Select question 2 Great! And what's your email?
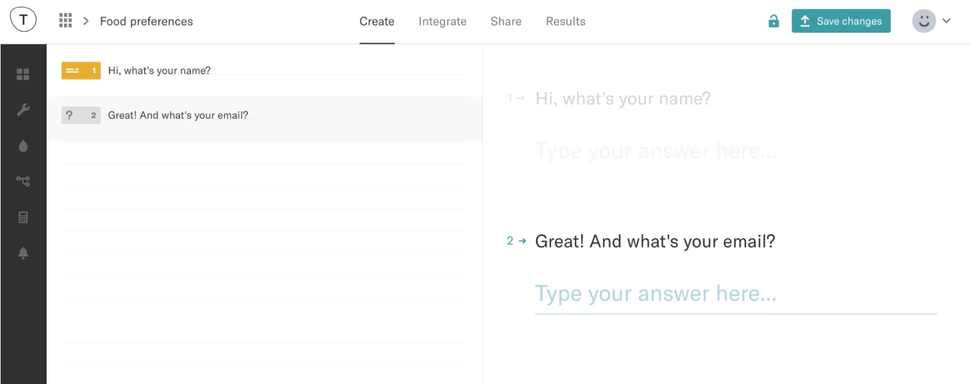Image resolution: width=970 pixels, height=384 pixels. point(265,116)
